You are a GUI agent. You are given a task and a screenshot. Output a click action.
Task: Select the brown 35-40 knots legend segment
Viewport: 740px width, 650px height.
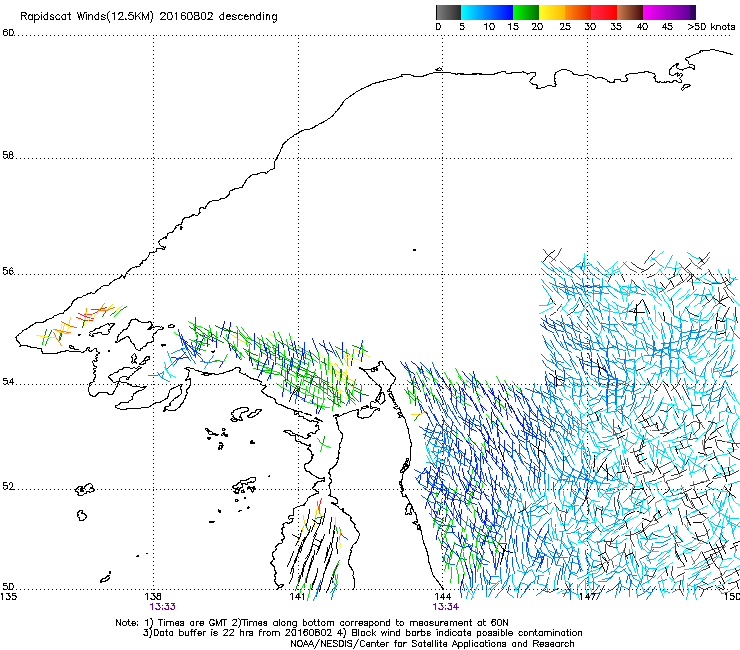(x=630, y=12)
